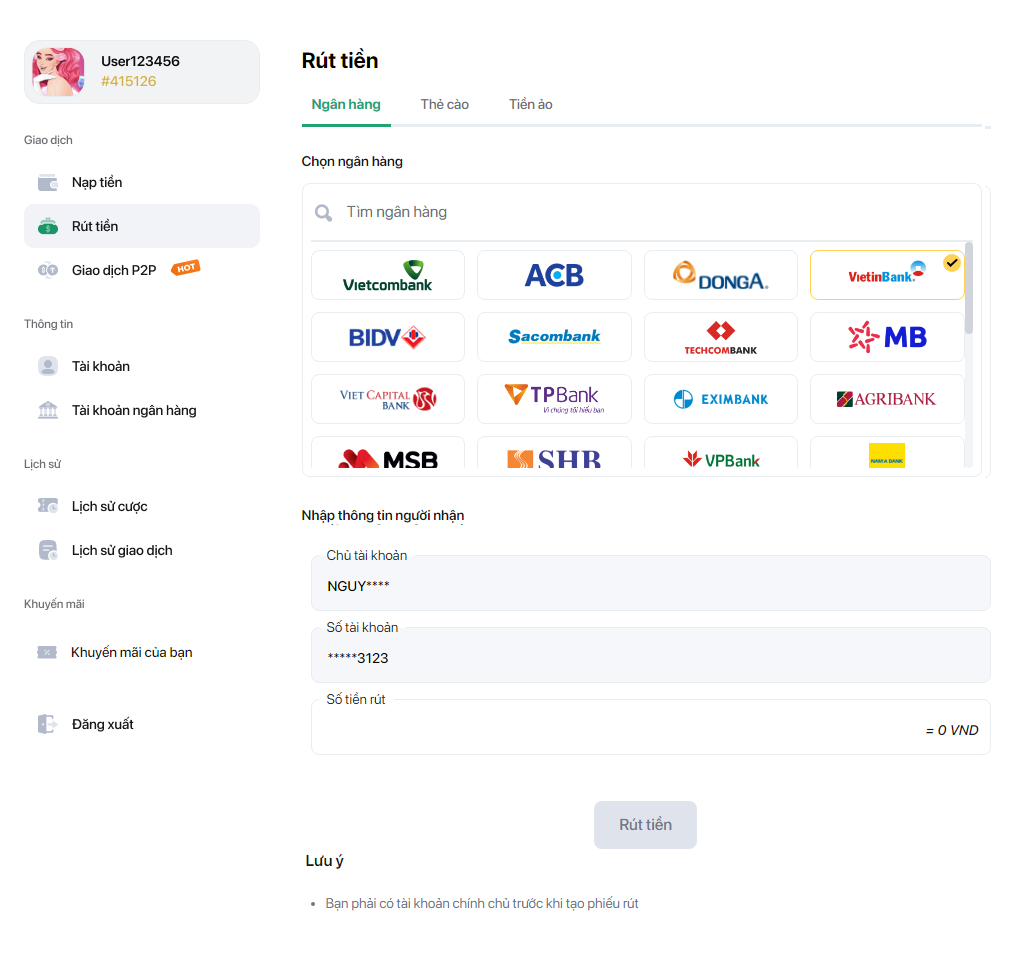Screen dimensions: 1023x968
Task: Focus the Tìm ngân hàng search field
Action: click(641, 213)
